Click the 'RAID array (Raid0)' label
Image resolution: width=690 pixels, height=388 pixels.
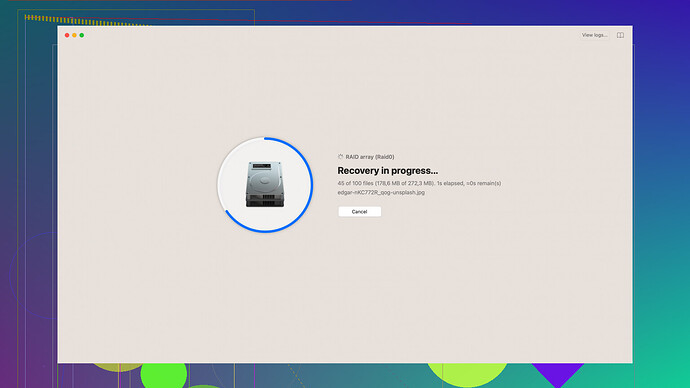(x=370, y=157)
